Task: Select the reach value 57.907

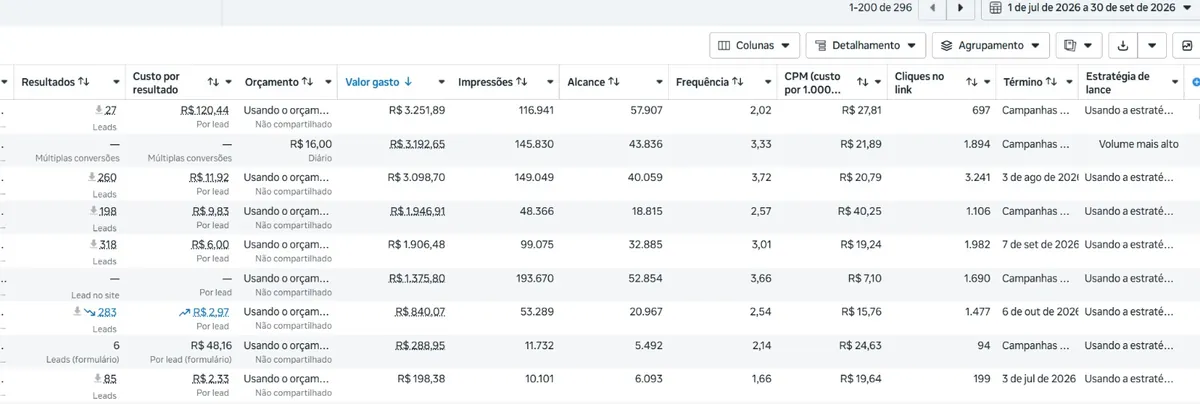Action: [645, 110]
